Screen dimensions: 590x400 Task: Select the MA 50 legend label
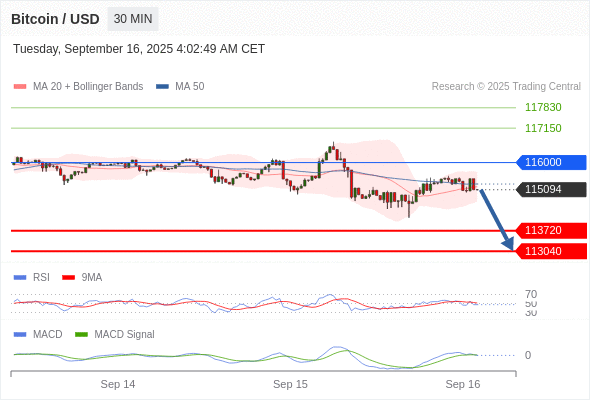coord(190,87)
